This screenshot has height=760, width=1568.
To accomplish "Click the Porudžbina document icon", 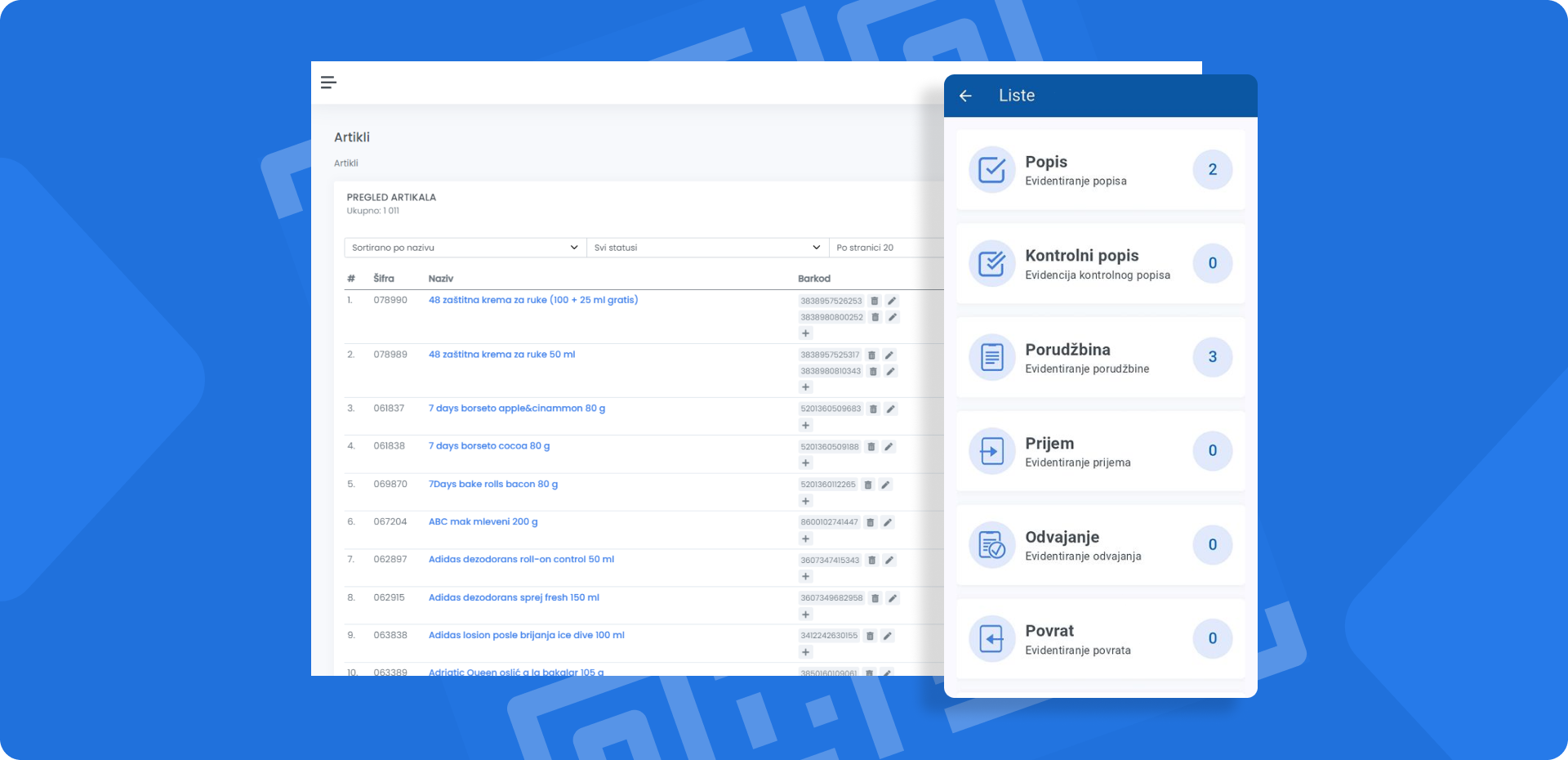I will 991,357.
